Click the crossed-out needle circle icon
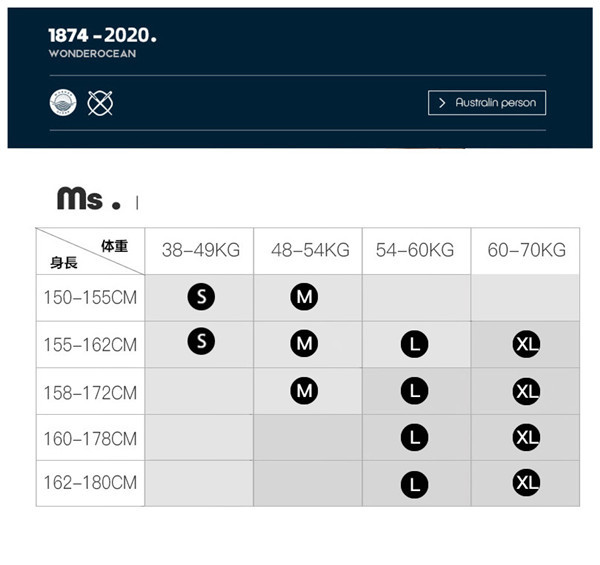Viewport: 600px width, 565px height. (x=100, y=103)
